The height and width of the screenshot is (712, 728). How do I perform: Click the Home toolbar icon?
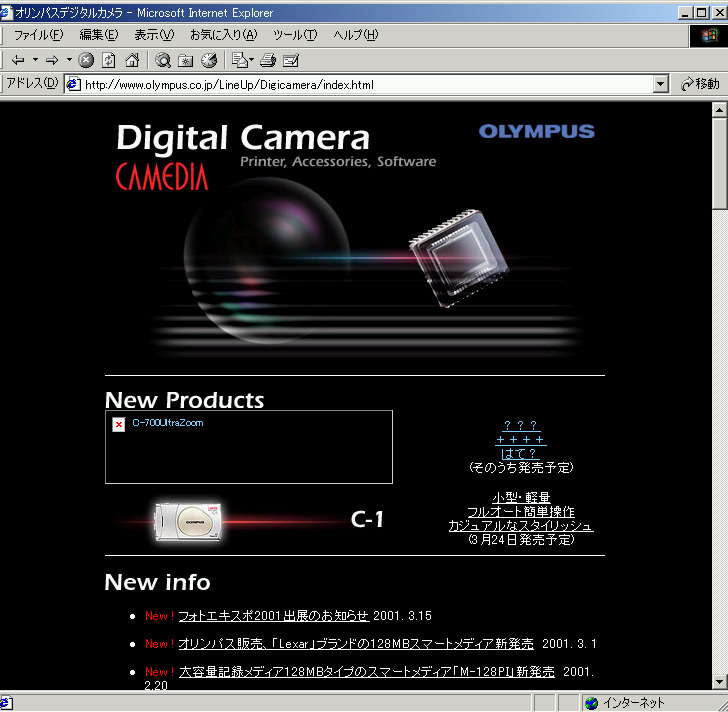132,60
